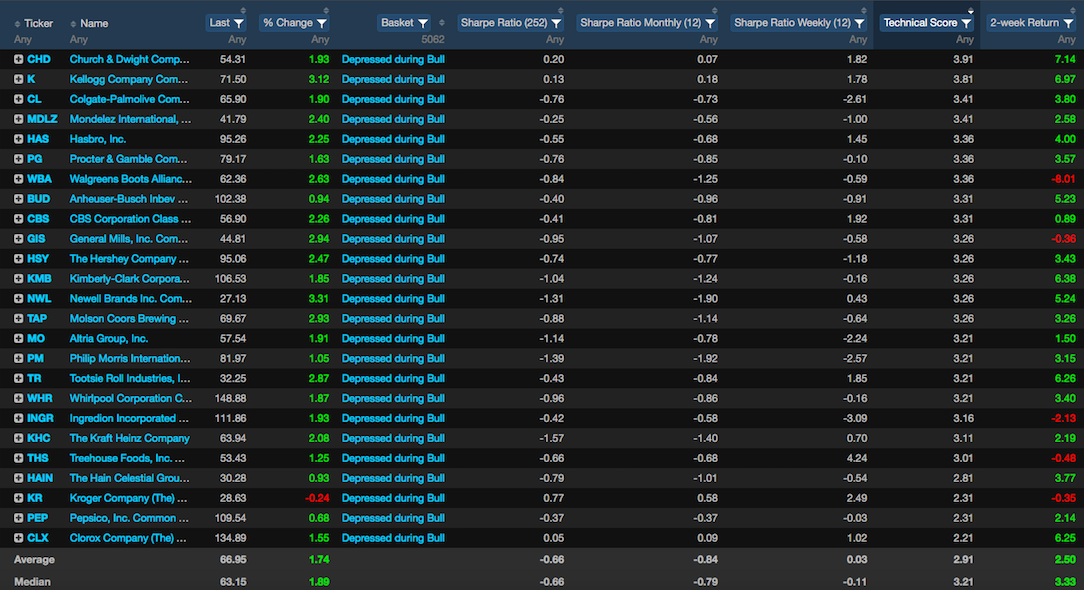Expand the CLX Clorox row
The height and width of the screenshot is (590, 1084).
point(19,538)
